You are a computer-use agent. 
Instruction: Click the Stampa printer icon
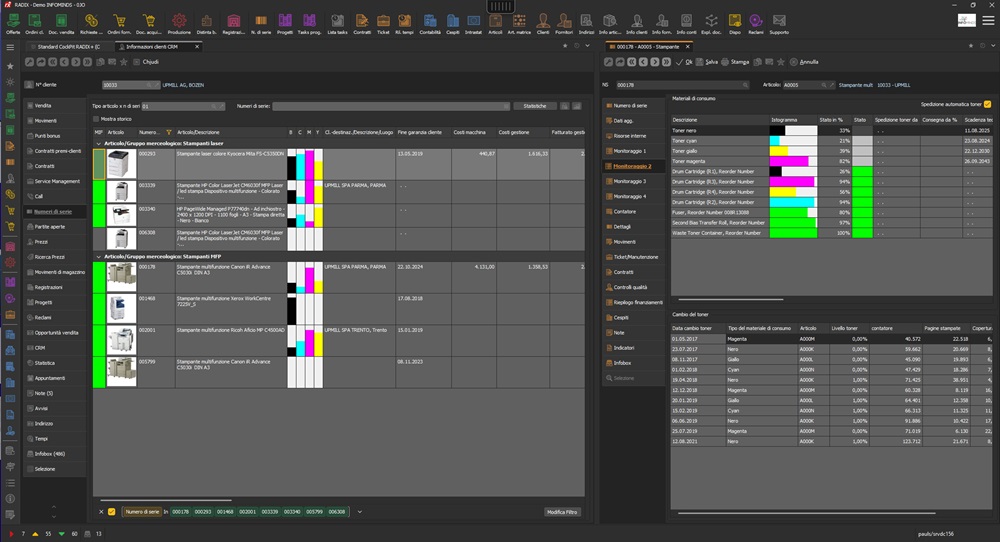(728, 62)
